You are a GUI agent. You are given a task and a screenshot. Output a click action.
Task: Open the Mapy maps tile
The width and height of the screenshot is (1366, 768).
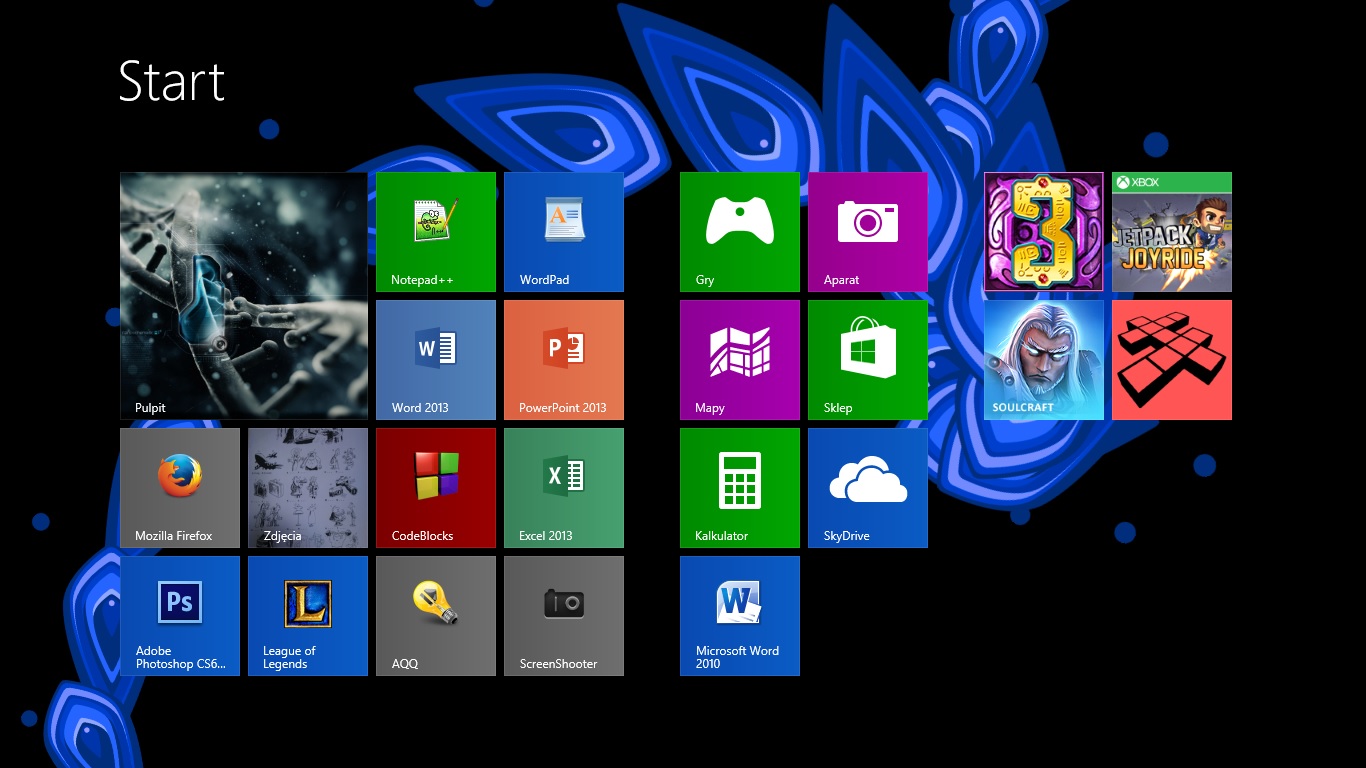tap(740, 360)
